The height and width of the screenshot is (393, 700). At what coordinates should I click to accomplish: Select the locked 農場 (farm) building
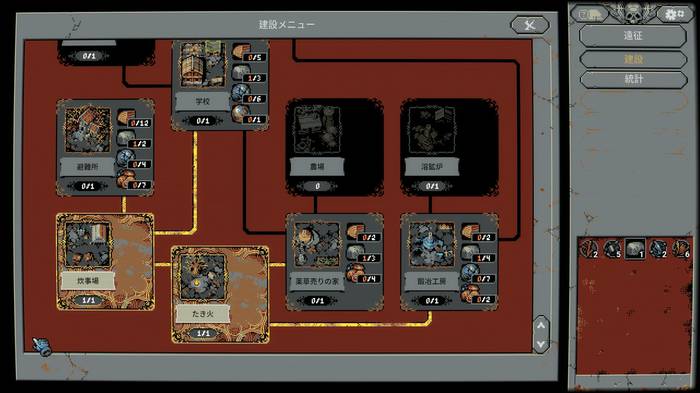(x=335, y=148)
